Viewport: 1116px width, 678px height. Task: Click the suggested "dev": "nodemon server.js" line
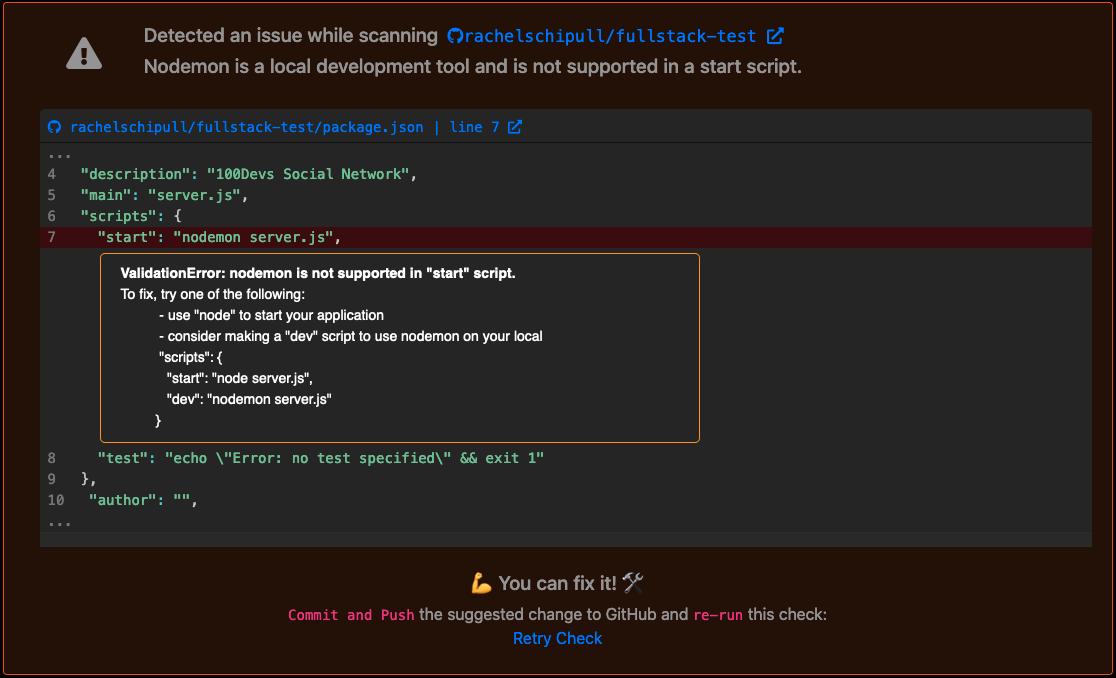coord(249,399)
